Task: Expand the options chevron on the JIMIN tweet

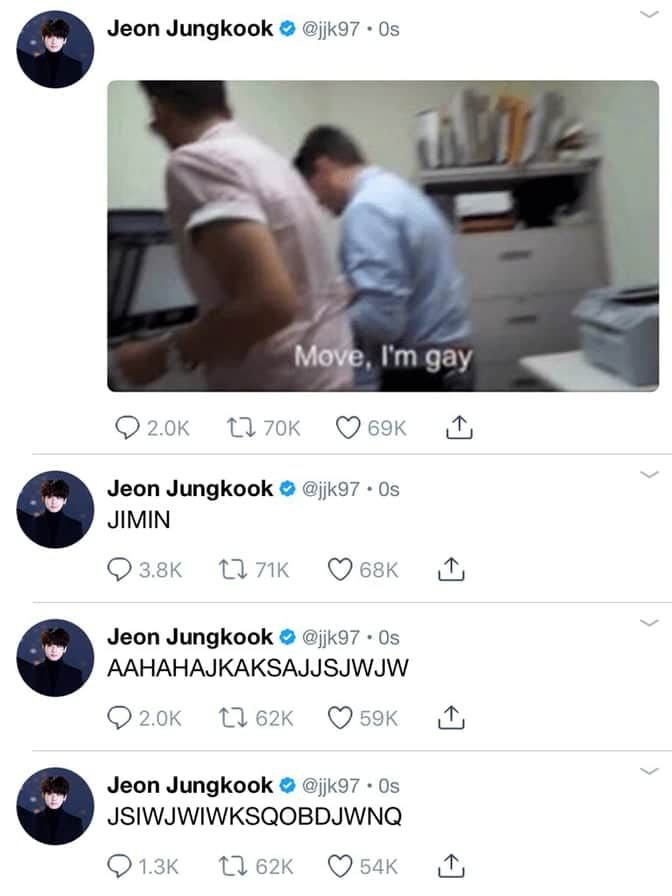Action: [649, 474]
